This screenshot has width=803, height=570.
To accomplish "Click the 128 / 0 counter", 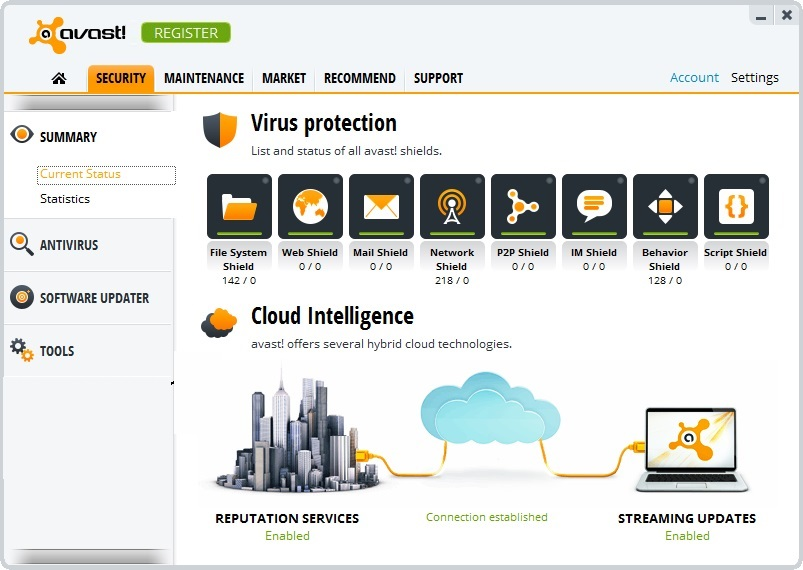I will point(665,281).
